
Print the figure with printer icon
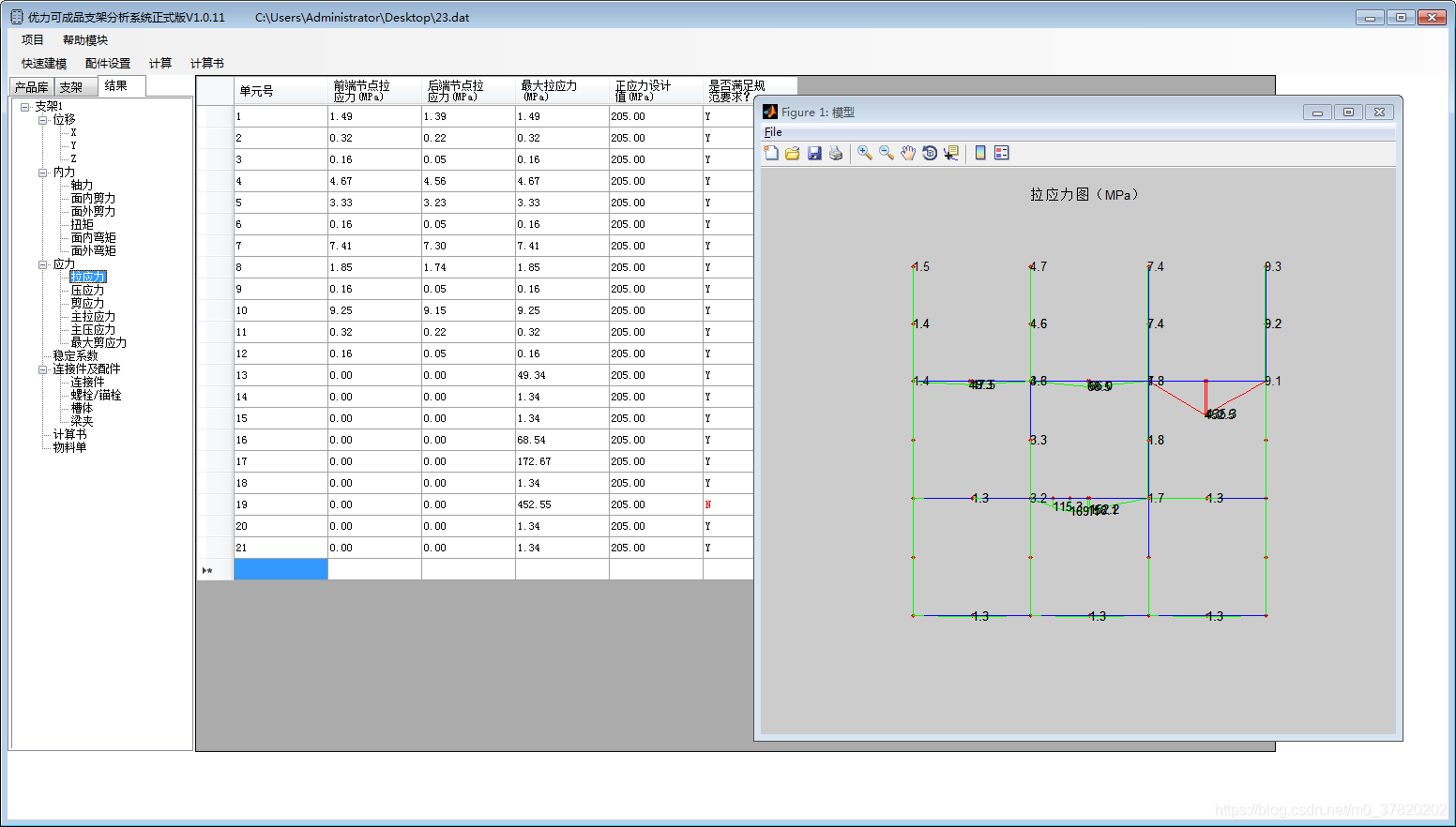point(836,153)
